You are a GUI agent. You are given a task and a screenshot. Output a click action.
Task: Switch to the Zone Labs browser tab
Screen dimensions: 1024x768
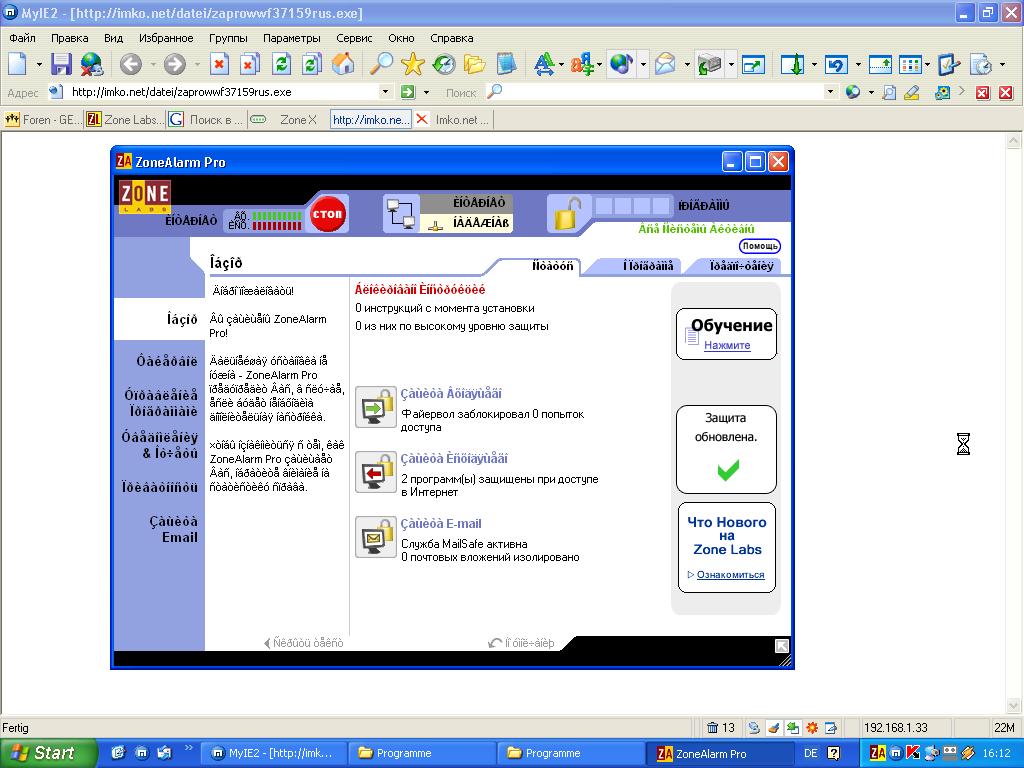click(124, 120)
